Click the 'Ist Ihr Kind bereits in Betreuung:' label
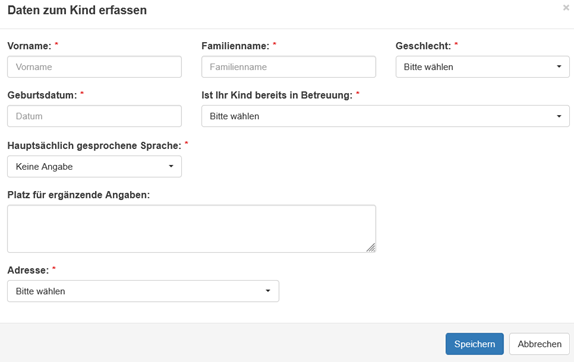574x362 pixels. click(x=277, y=95)
